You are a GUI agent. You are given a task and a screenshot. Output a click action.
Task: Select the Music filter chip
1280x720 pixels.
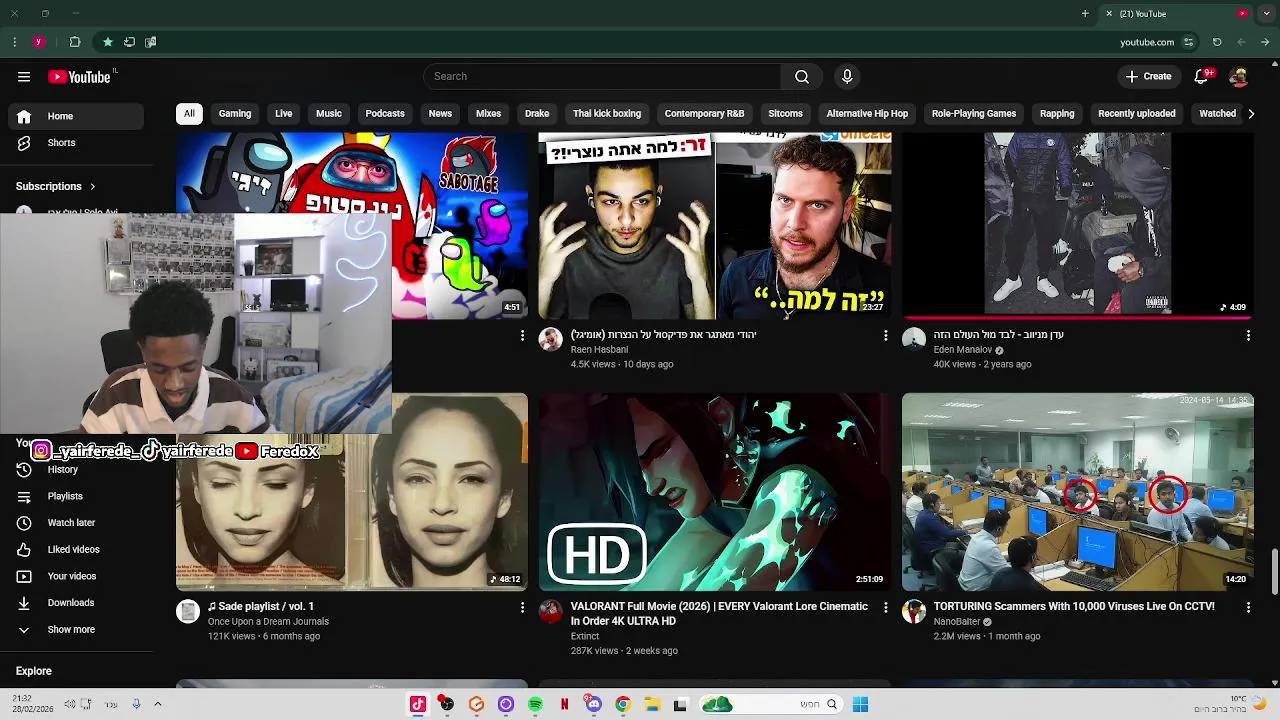(x=329, y=113)
